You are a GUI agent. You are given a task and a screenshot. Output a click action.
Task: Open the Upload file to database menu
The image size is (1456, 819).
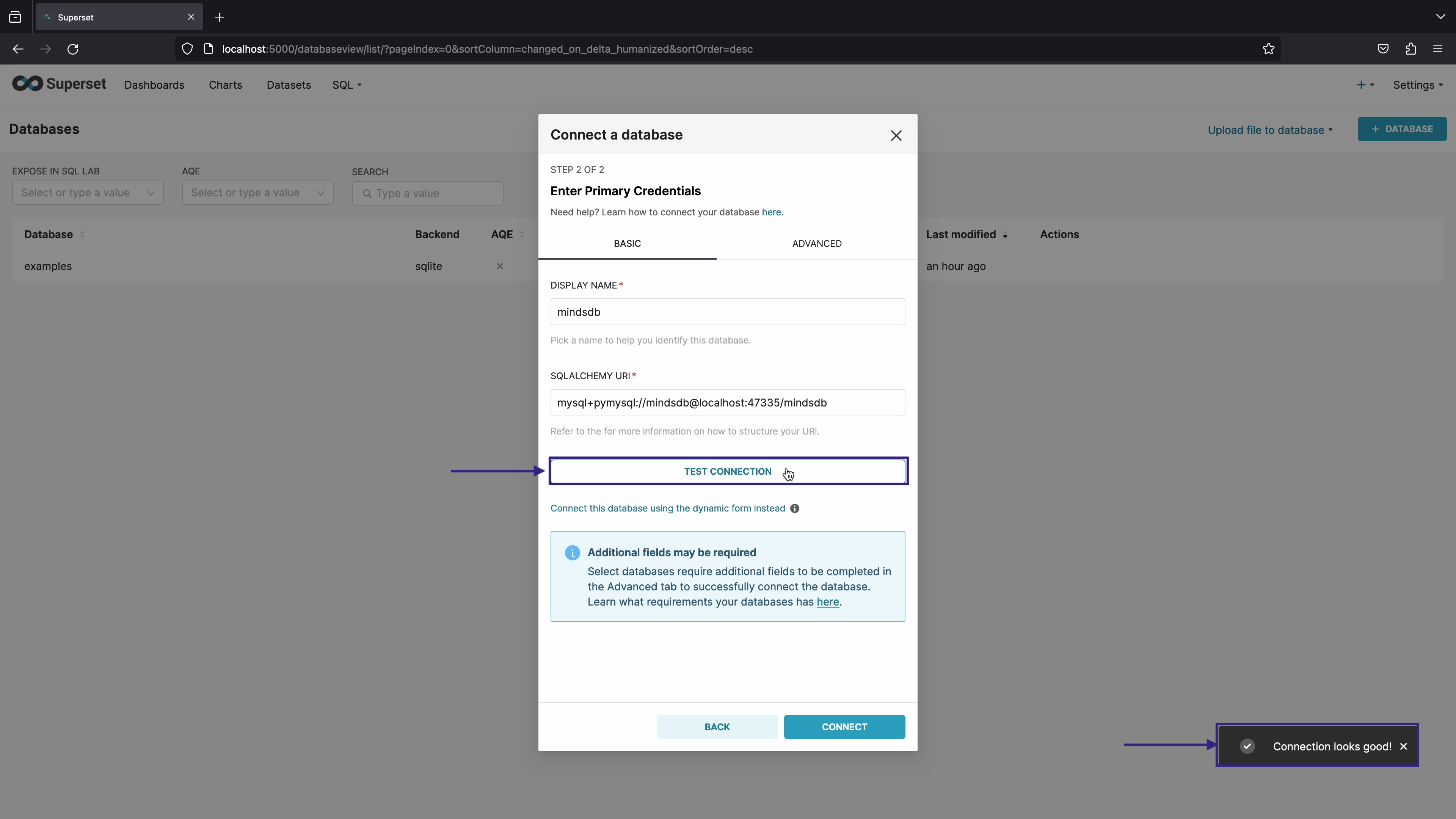pos(1270,129)
